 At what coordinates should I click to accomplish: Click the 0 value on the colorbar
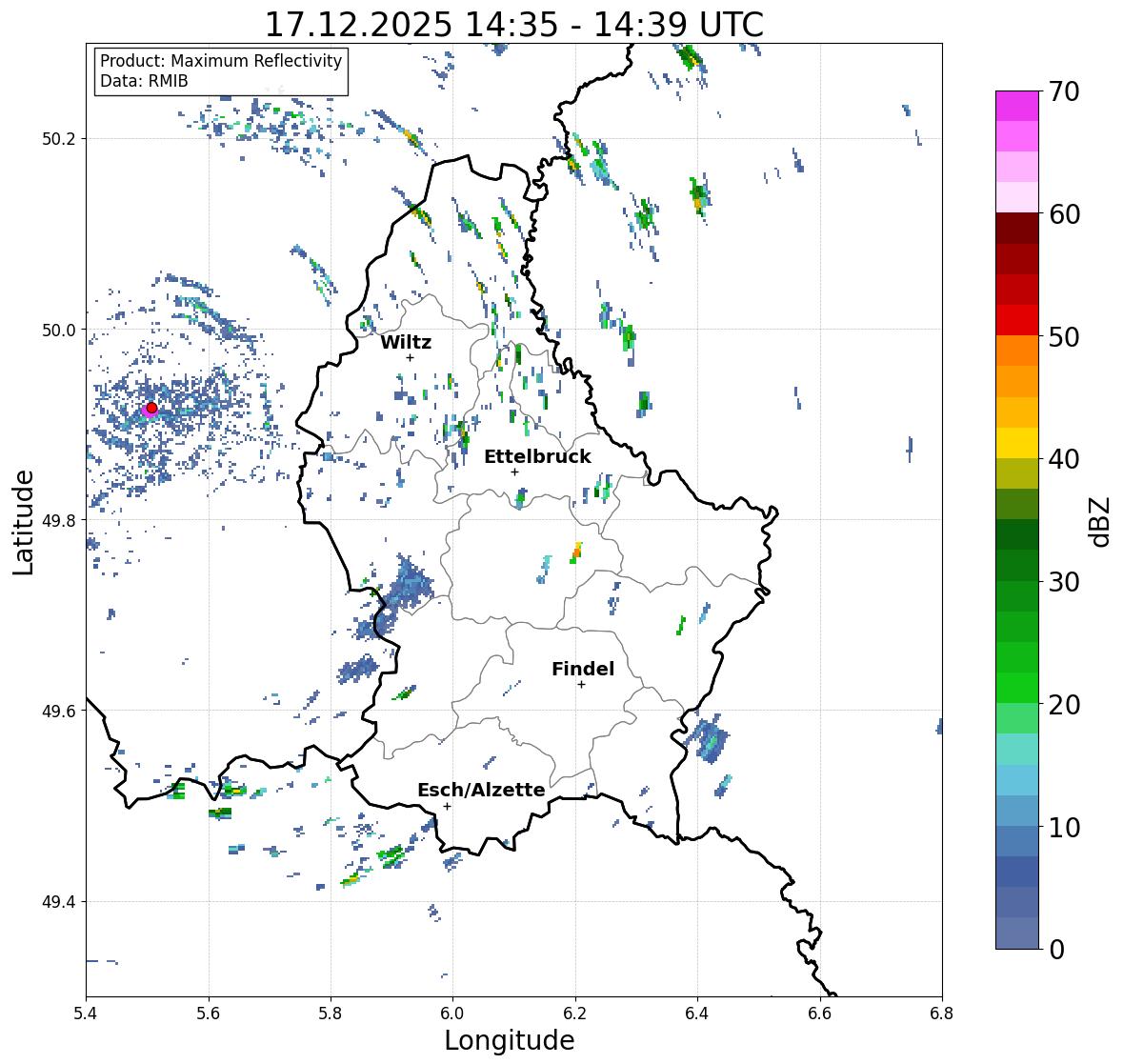pyautogui.click(x=1057, y=950)
